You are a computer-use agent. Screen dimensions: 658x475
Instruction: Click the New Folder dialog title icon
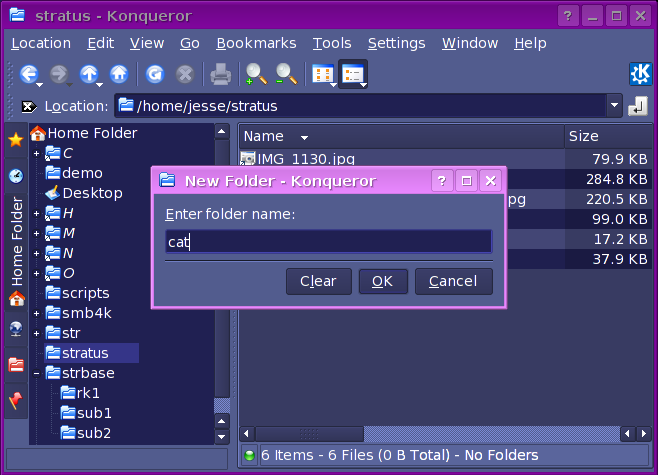(167, 180)
